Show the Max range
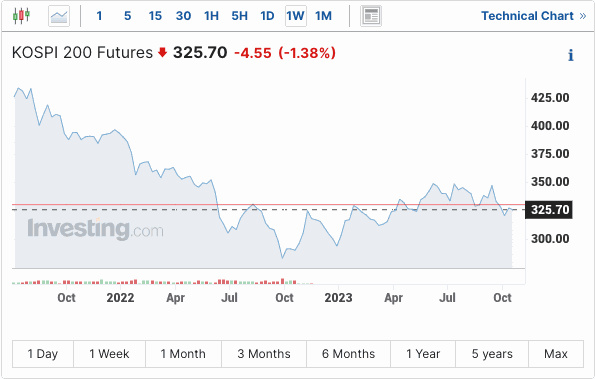This screenshot has height=379, width=595. click(x=556, y=354)
